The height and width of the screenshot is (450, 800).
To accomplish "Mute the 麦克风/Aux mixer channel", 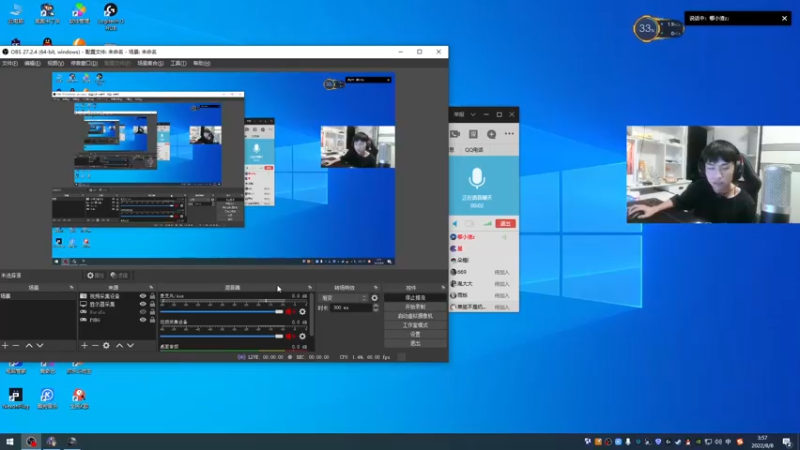I will pos(290,311).
